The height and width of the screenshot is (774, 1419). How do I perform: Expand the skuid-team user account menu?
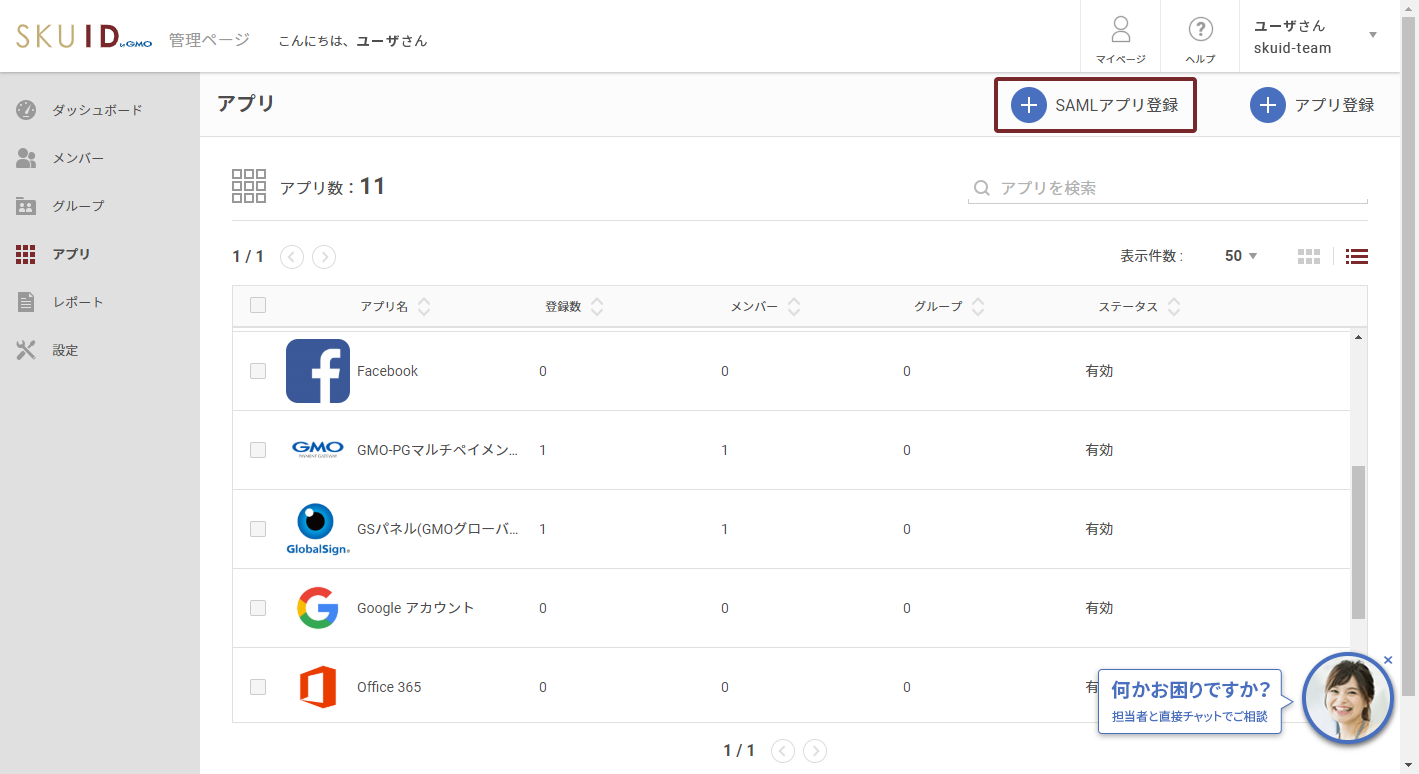tap(1372, 35)
